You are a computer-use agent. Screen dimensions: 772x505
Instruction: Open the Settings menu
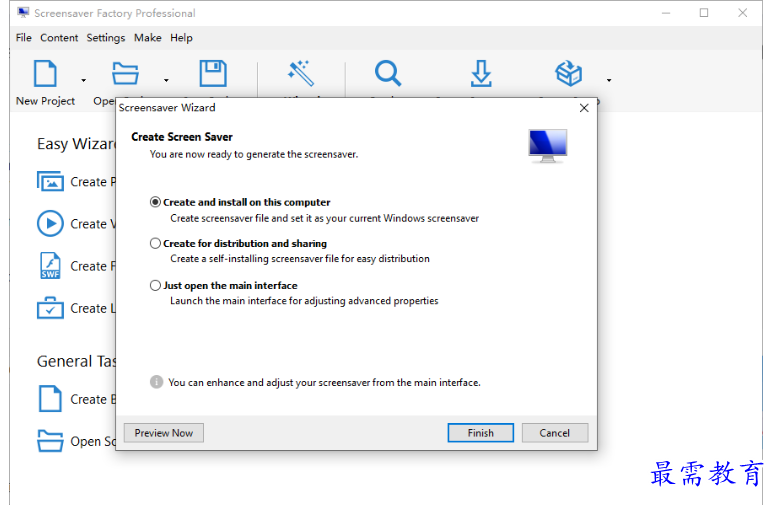106,38
